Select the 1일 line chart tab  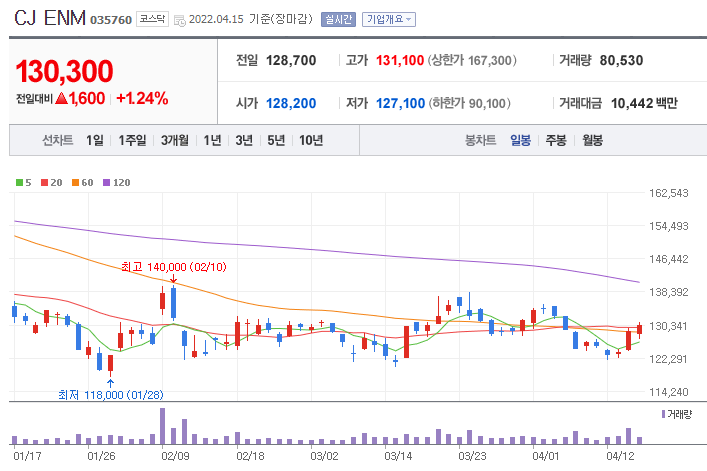click(x=95, y=140)
